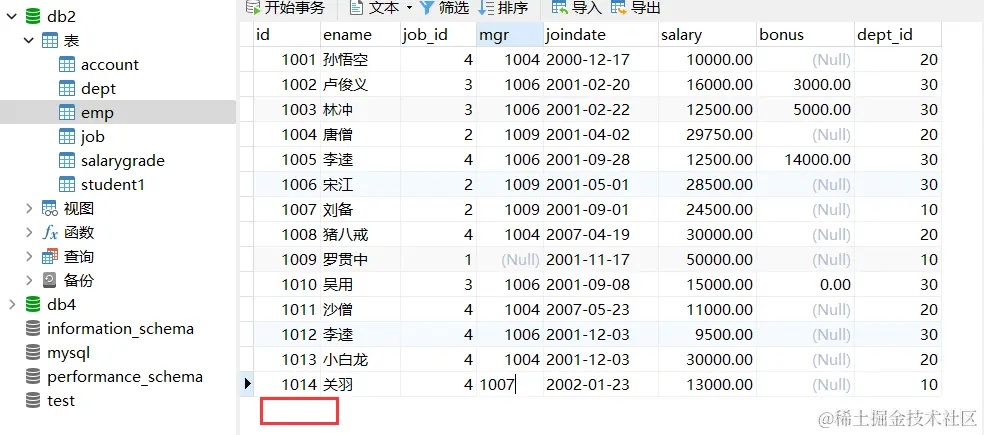Image resolution: width=984 pixels, height=435 pixels.
Task: Click the test database icon
Action: 33,400
